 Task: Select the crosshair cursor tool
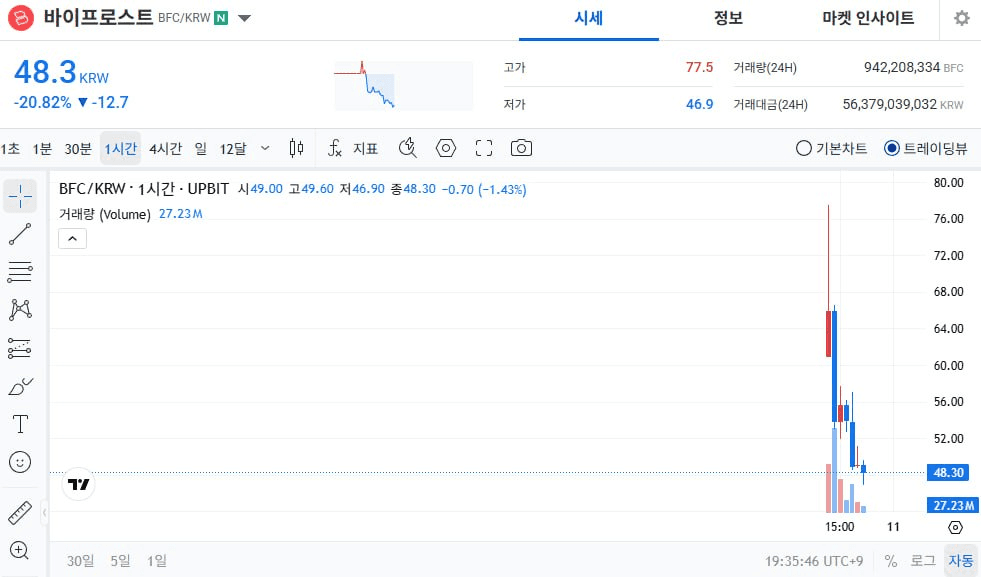click(x=20, y=197)
